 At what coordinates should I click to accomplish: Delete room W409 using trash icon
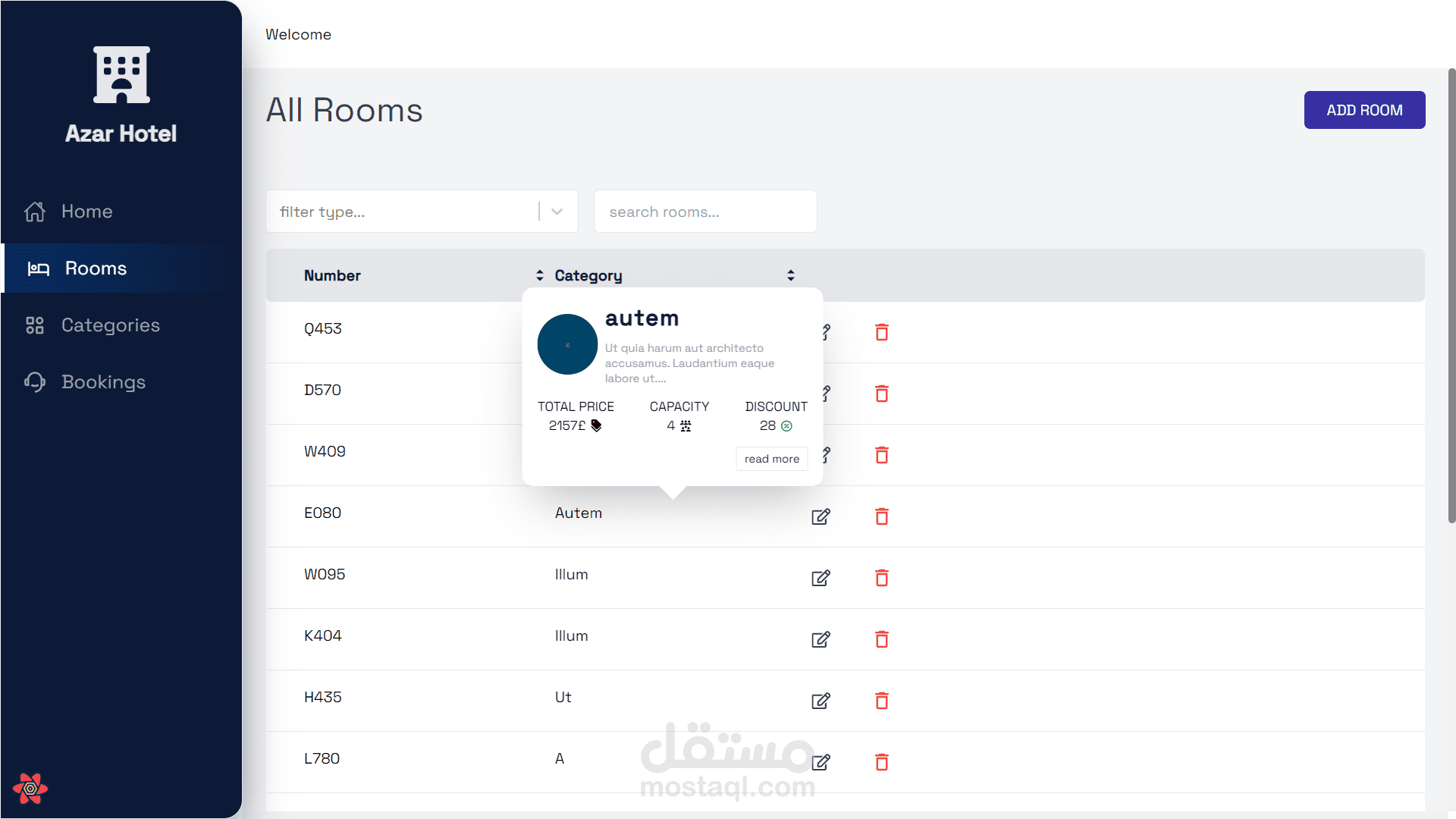[881, 455]
